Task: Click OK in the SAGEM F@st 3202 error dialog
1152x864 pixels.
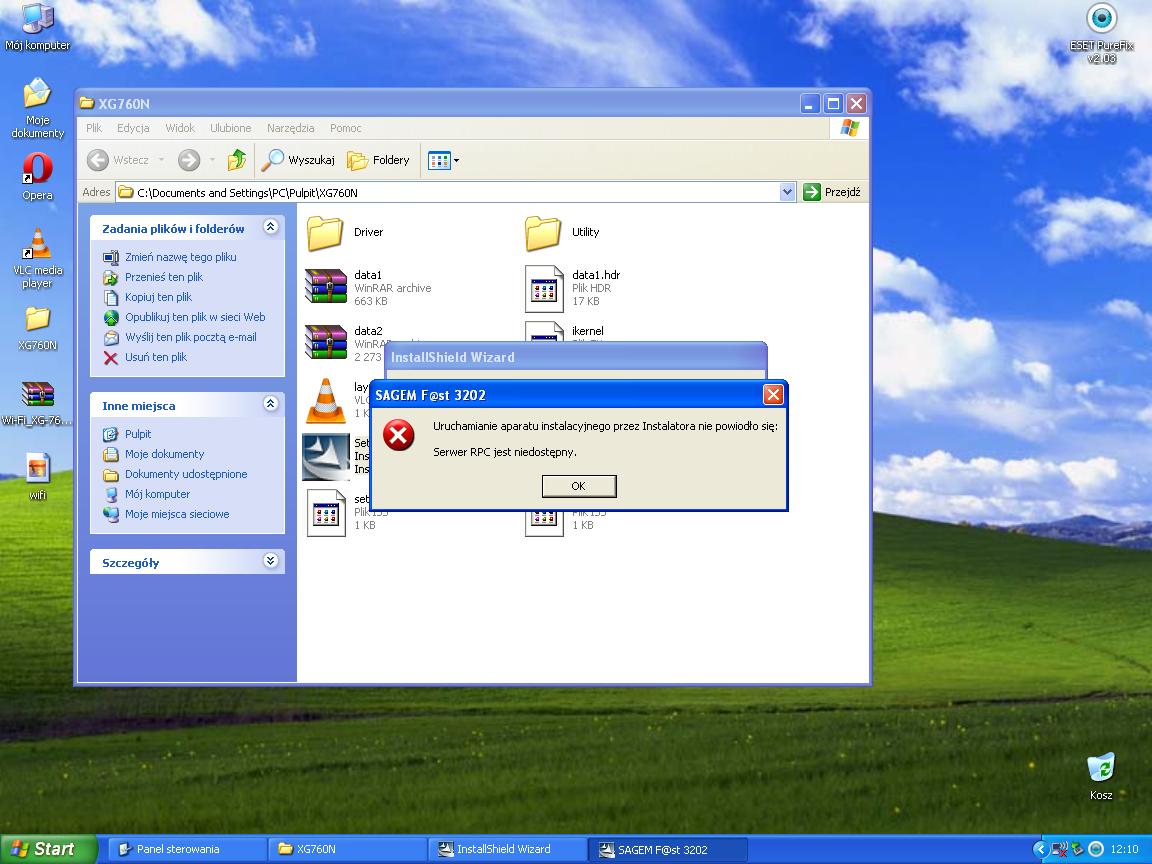Action: [x=578, y=486]
